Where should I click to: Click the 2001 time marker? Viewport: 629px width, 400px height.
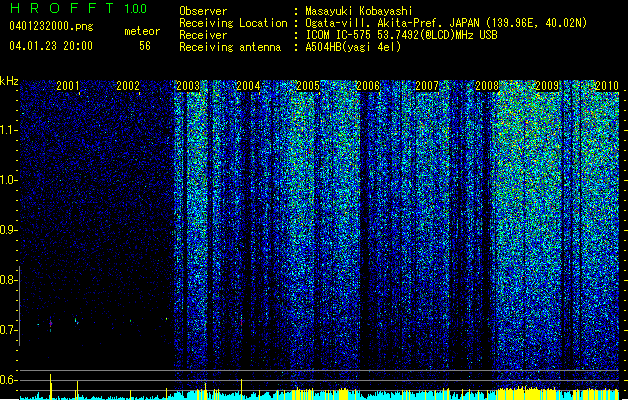pyautogui.click(x=67, y=86)
